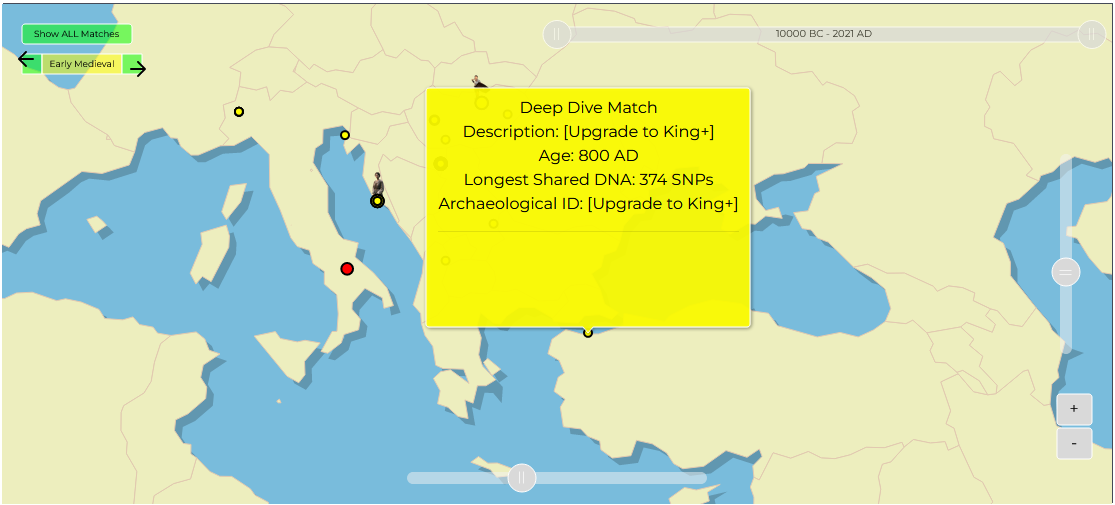Image resolution: width=1115 pixels, height=505 pixels.
Task: Select the yellow marker in northwest Italy
Action: click(239, 112)
